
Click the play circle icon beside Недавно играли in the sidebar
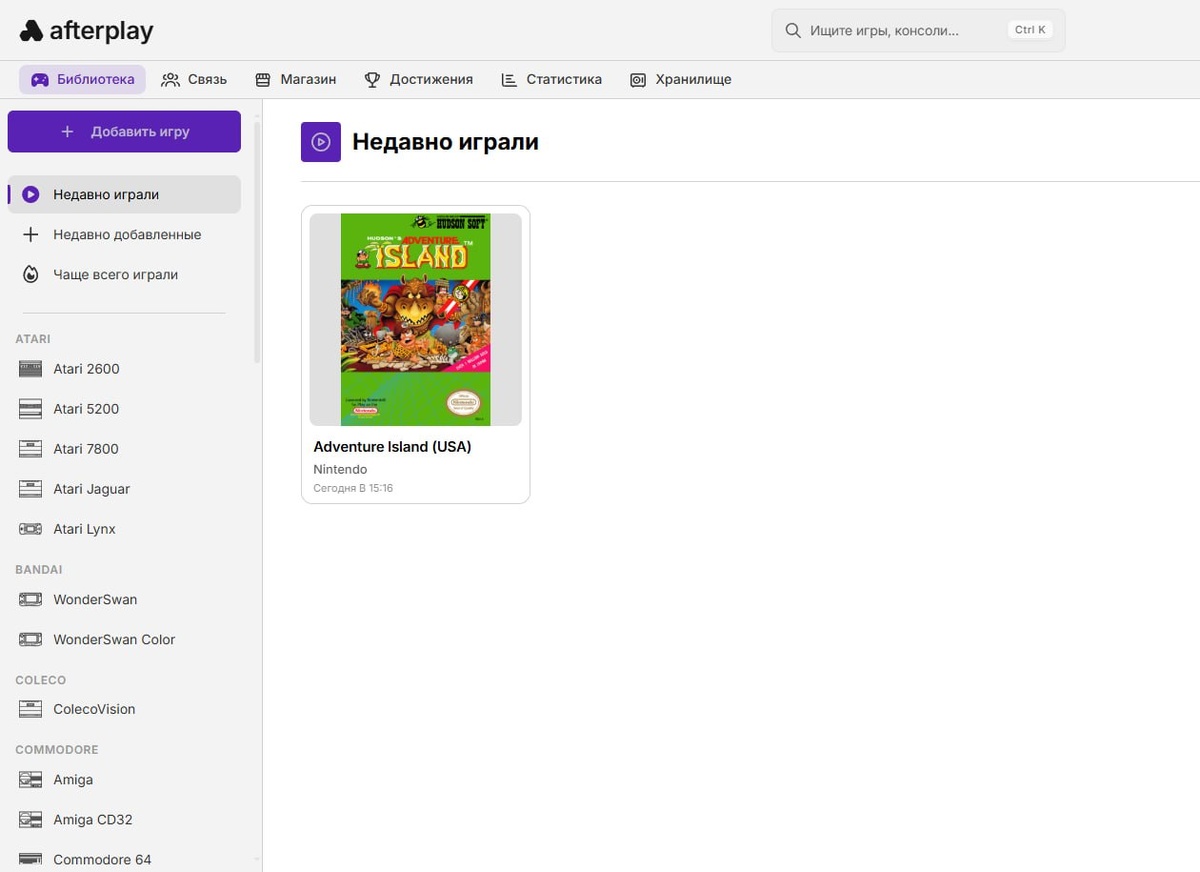point(31,195)
